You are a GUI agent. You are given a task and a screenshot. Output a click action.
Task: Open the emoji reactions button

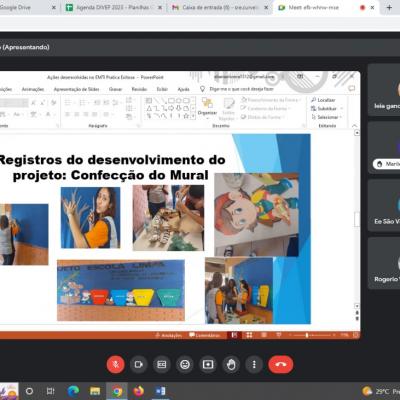click(x=185, y=364)
